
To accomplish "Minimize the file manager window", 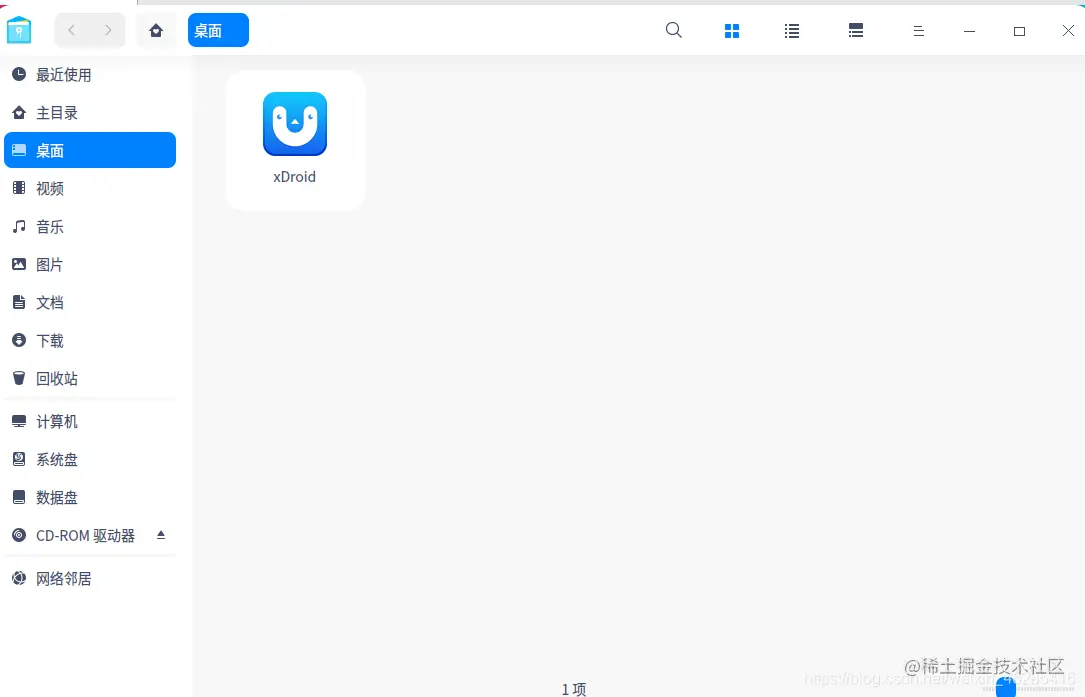I will (969, 31).
